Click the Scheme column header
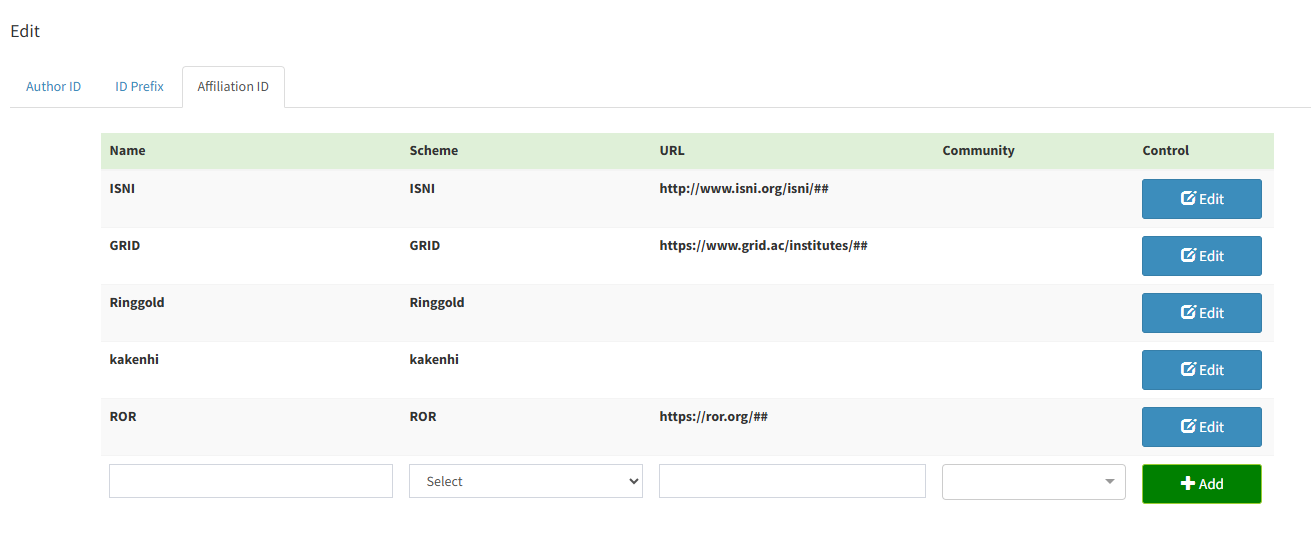The image size is (1311, 542). (x=433, y=150)
